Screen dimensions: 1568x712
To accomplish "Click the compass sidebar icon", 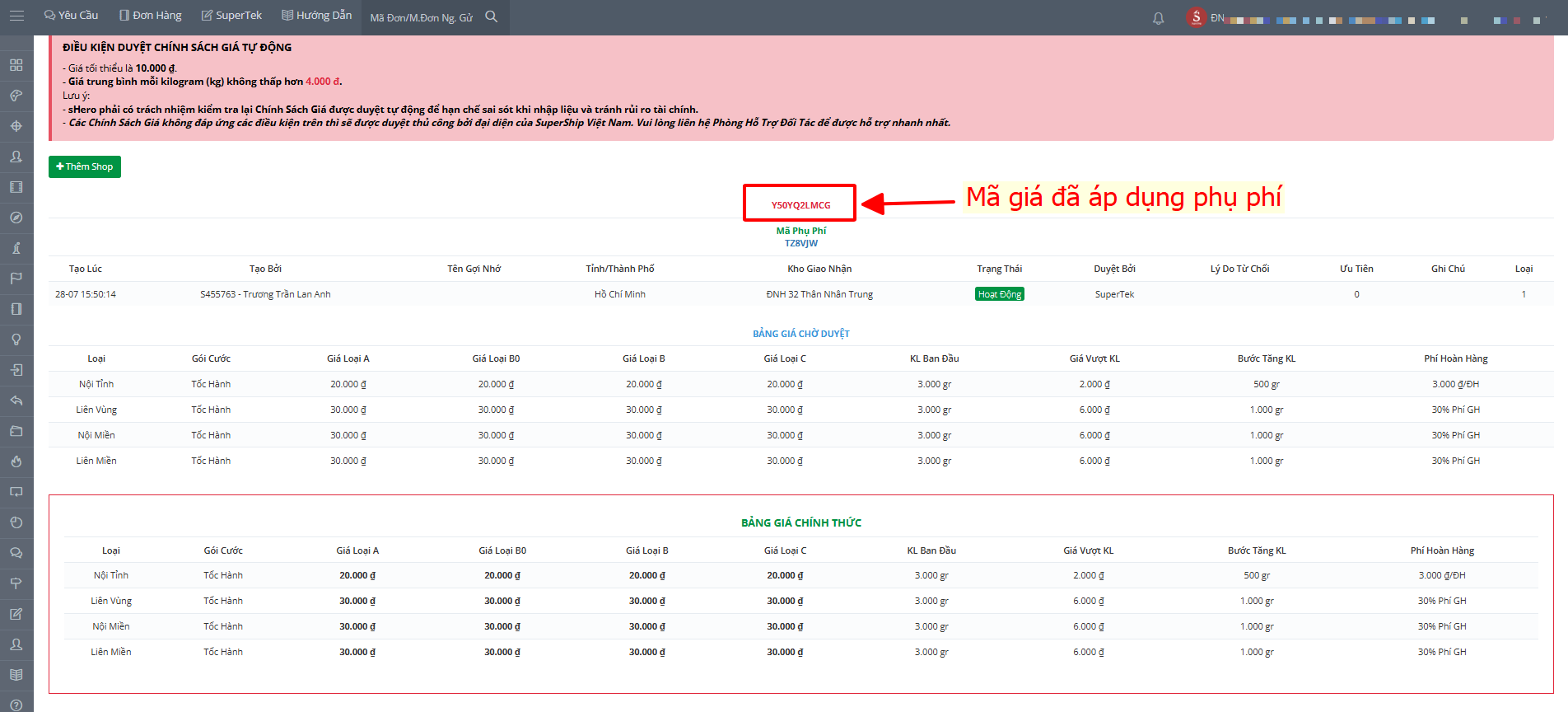I will pos(16,218).
